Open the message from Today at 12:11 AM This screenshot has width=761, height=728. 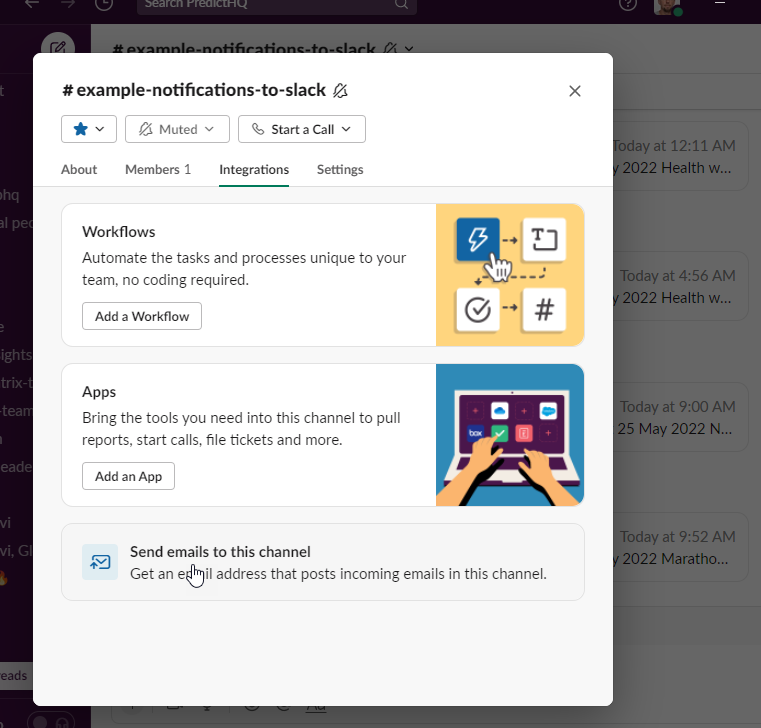click(679, 156)
